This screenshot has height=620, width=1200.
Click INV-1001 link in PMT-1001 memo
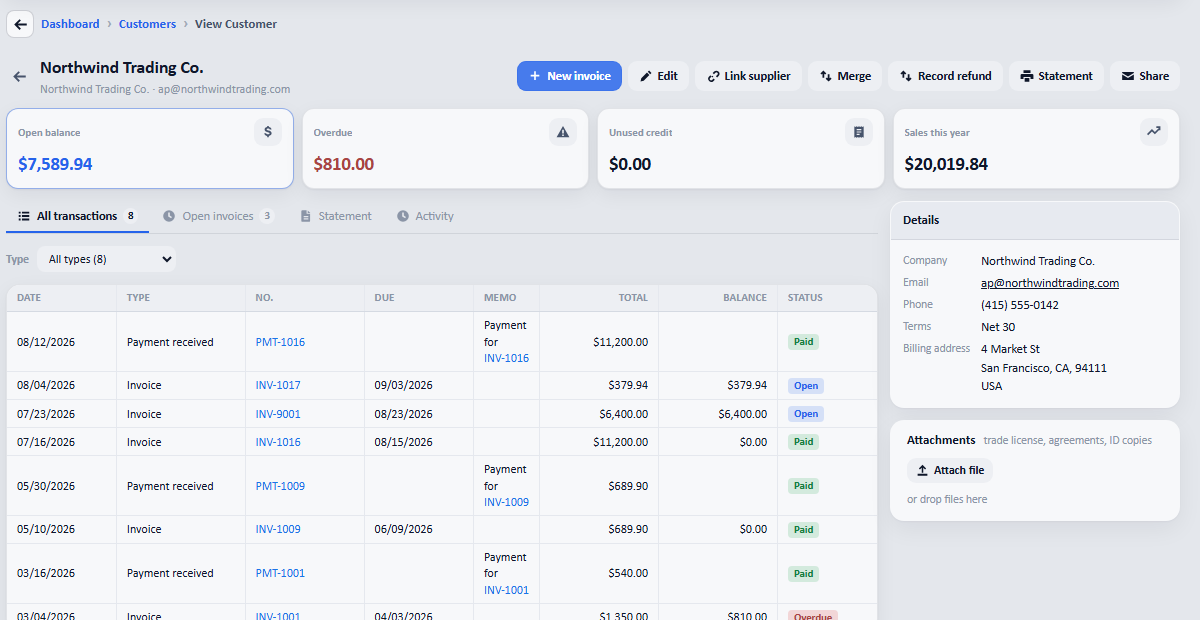point(506,590)
